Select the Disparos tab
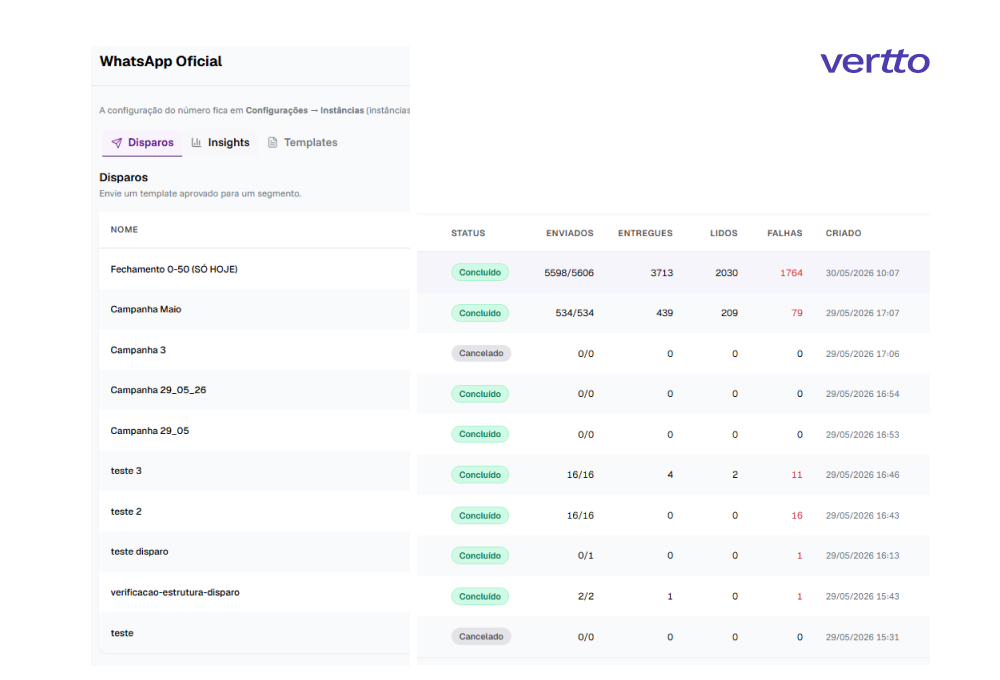Screen dimensions: 1000x680 coord(142,143)
